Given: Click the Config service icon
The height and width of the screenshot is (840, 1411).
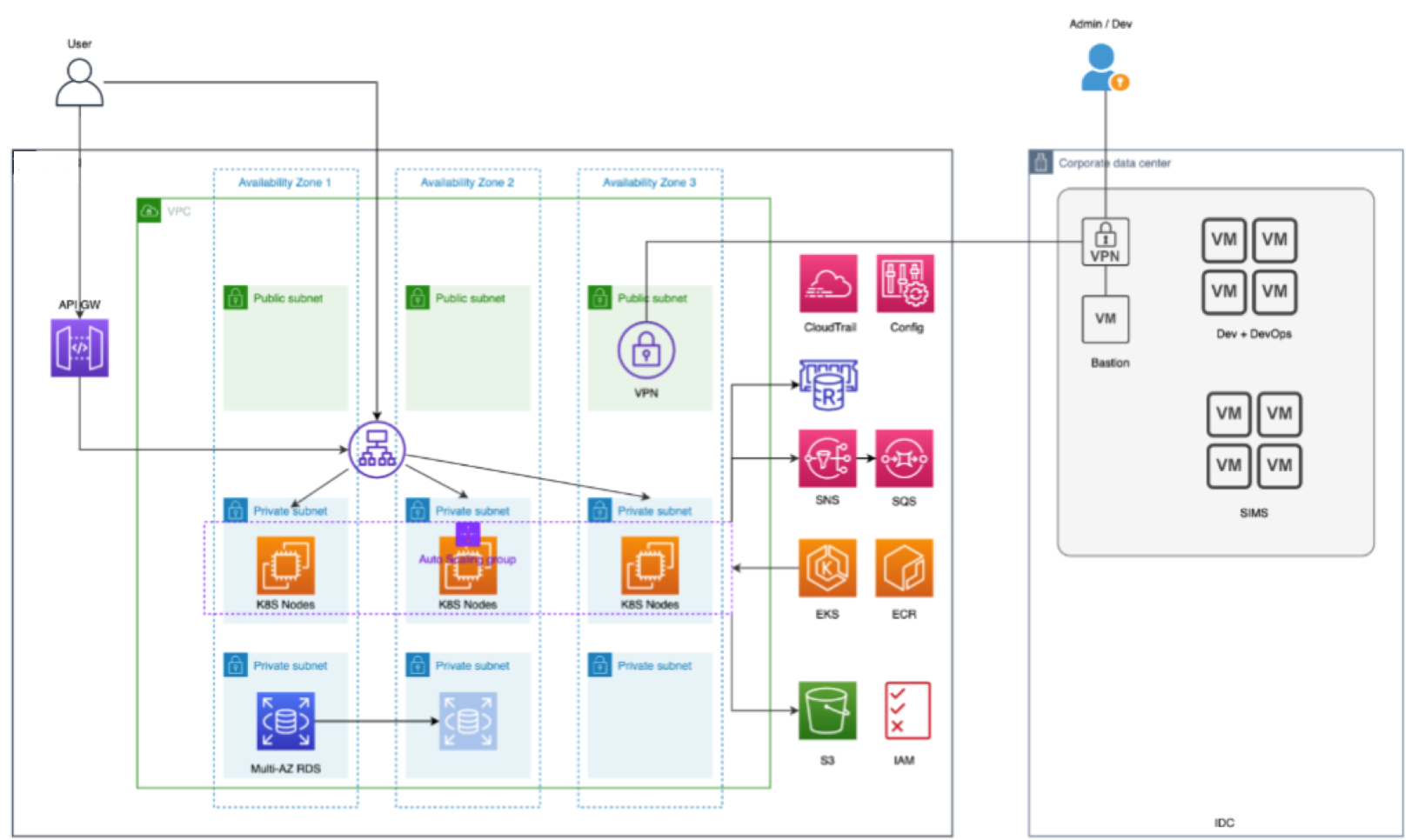Looking at the screenshot, I should pyautogui.click(x=906, y=283).
